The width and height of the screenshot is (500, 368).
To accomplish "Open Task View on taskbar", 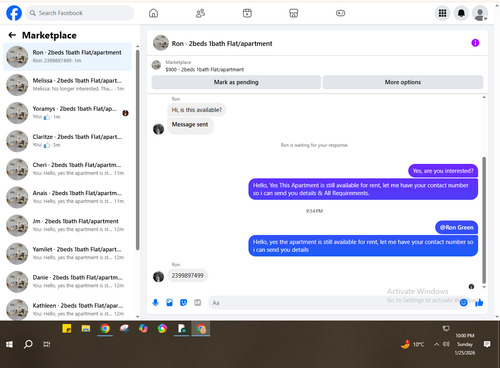I will pos(47,344).
